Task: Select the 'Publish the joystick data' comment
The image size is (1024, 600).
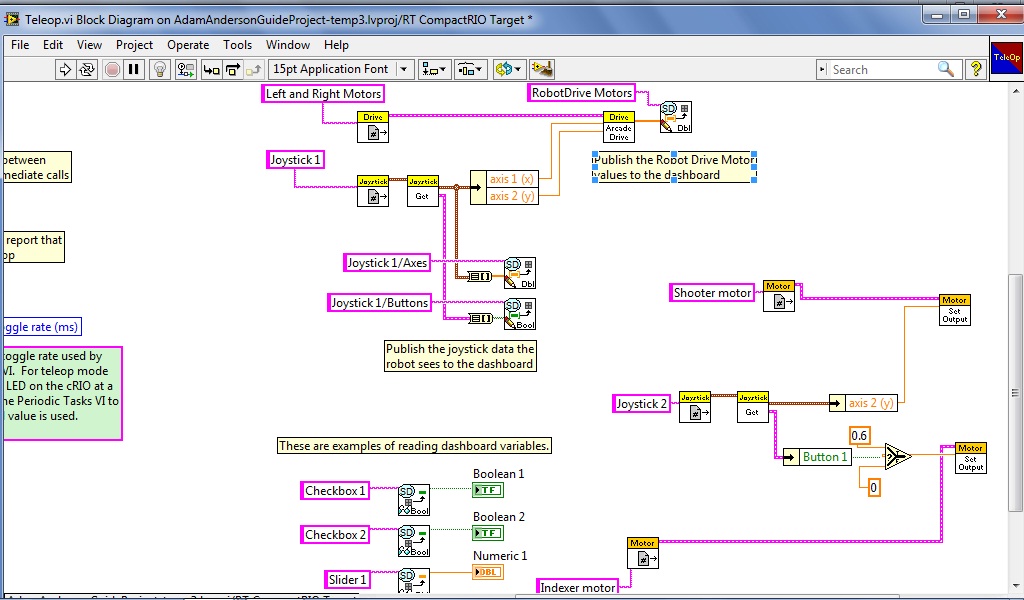Action: pos(460,356)
